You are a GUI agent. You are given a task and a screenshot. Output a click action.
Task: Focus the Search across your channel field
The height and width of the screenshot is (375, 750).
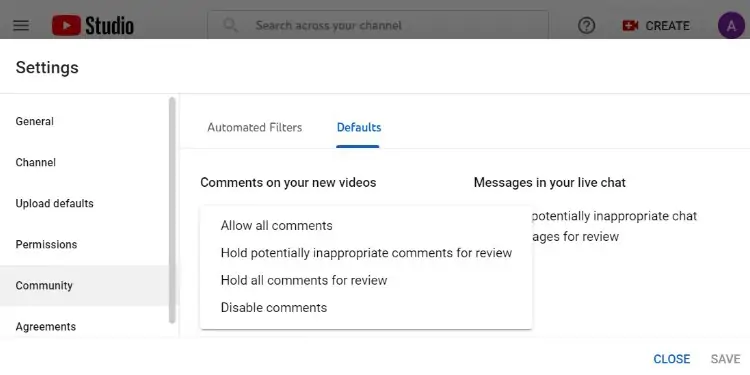378,25
